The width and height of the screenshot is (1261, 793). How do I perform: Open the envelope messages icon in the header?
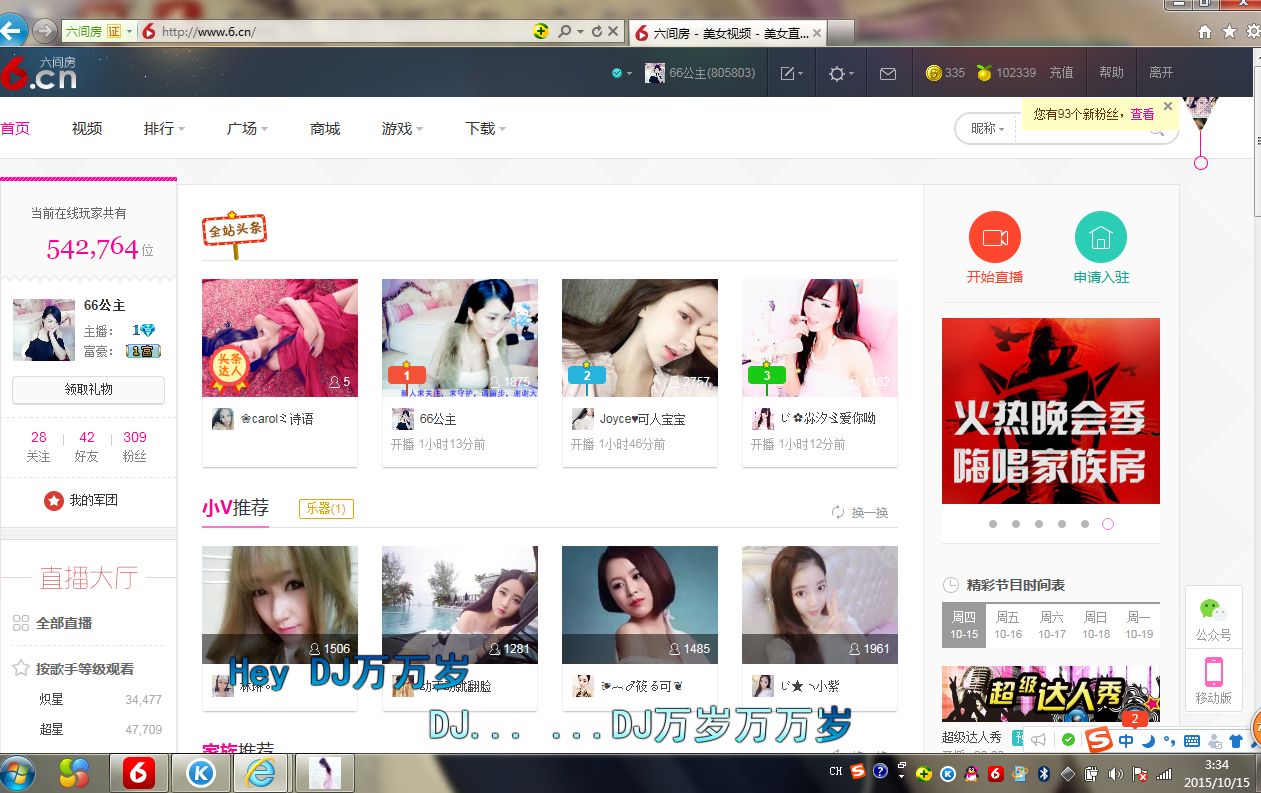click(888, 73)
